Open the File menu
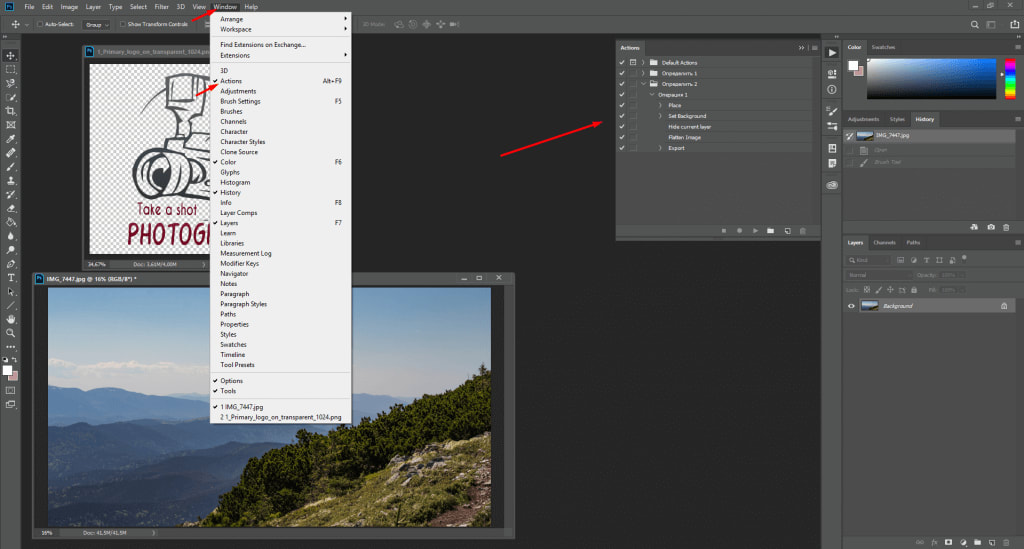This screenshot has width=1024, height=549. [29, 7]
